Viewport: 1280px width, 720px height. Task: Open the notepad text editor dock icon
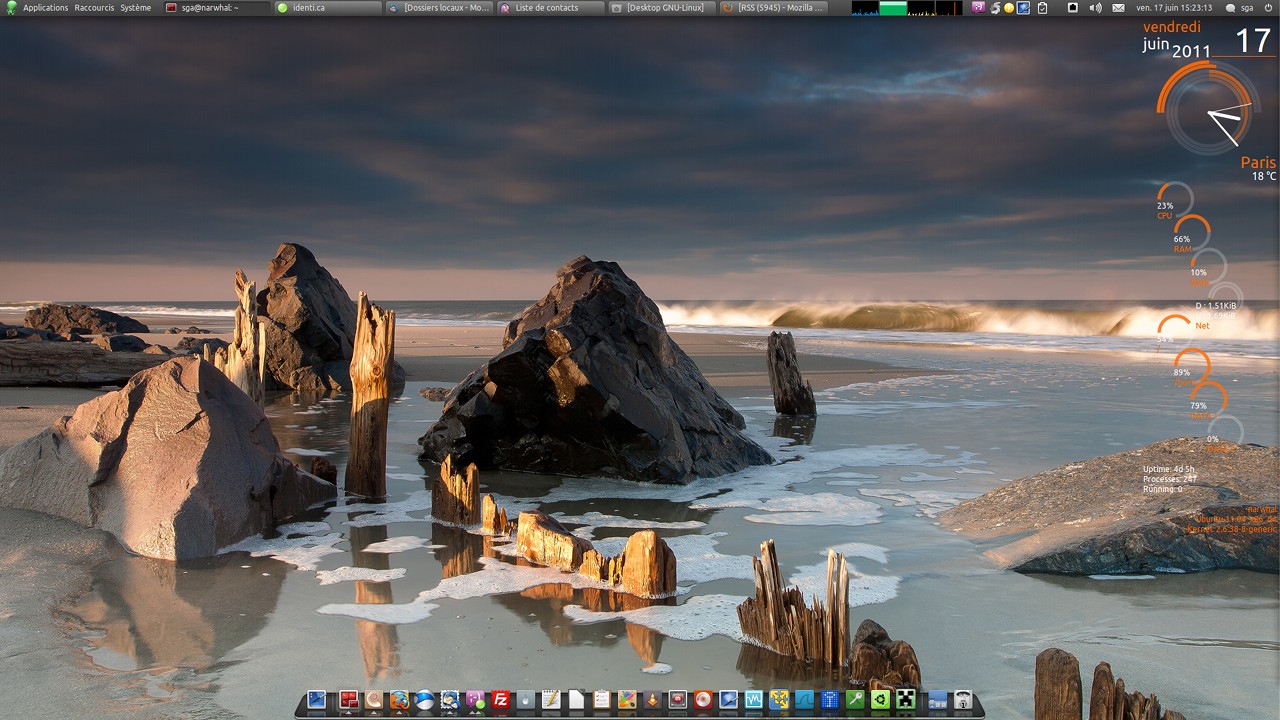[x=551, y=700]
